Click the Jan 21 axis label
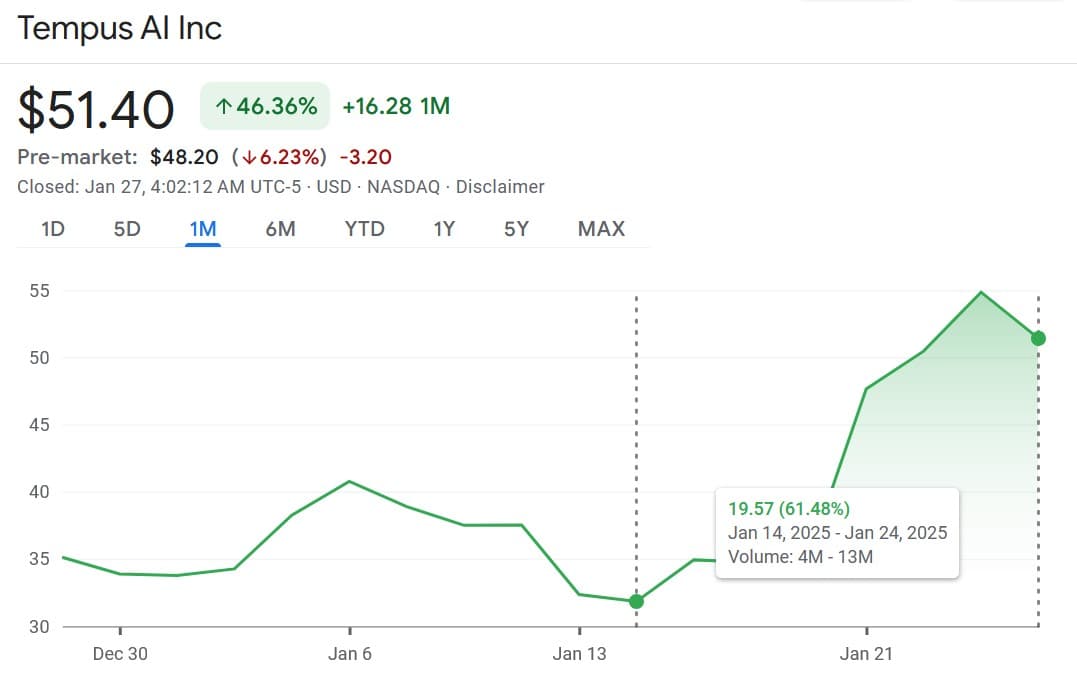 865,653
